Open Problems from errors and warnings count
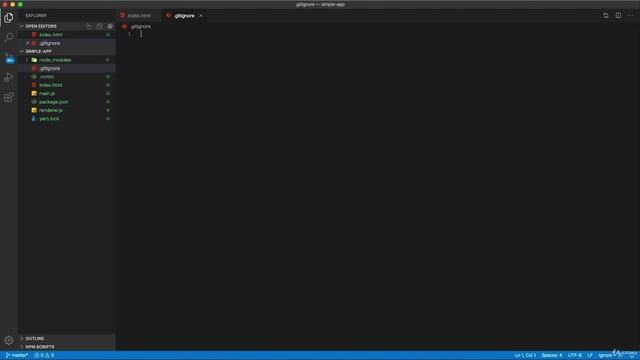Screen dimensions: 640x360 point(44,356)
